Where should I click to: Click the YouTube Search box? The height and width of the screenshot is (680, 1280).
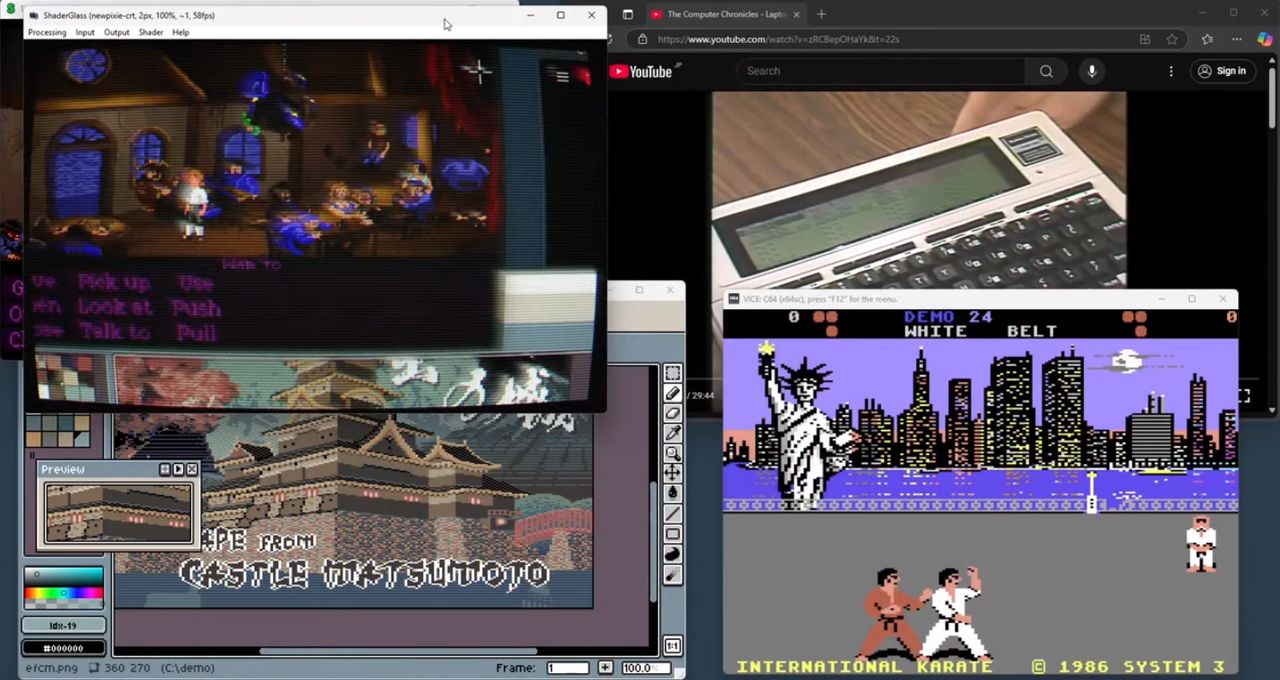(x=880, y=71)
